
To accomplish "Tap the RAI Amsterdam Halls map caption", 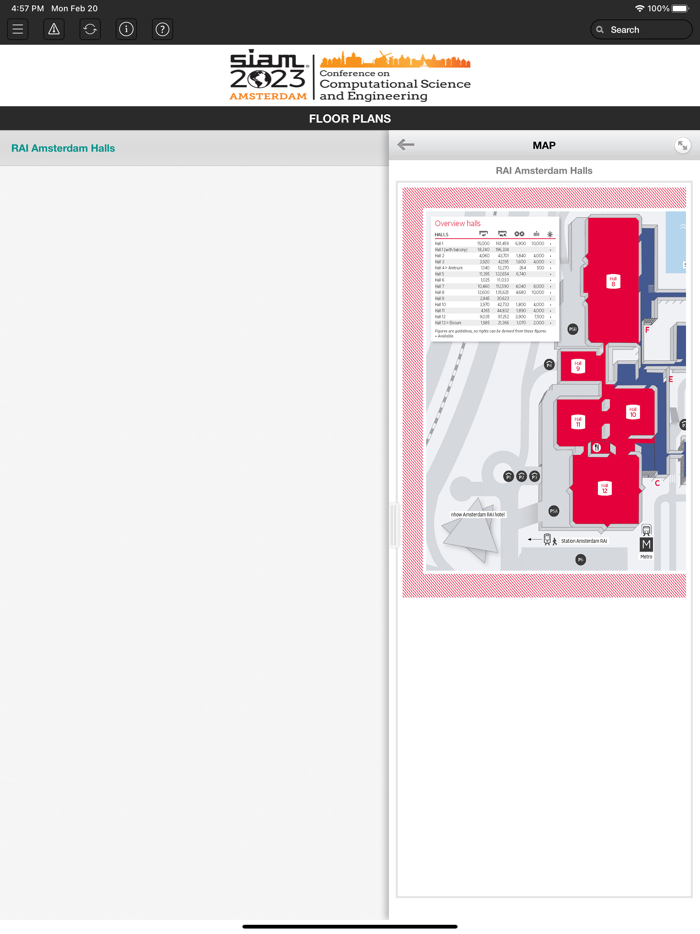I will click(544, 171).
